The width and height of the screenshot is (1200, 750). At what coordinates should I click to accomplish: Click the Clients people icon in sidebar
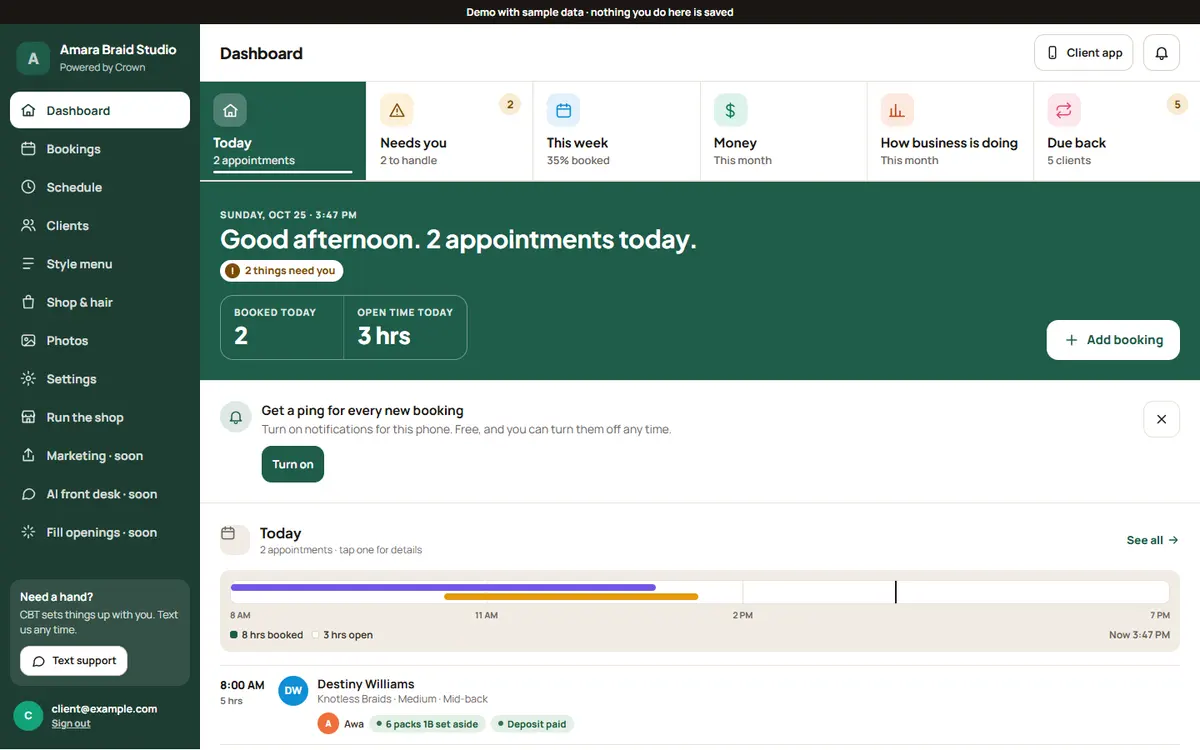(x=28, y=226)
